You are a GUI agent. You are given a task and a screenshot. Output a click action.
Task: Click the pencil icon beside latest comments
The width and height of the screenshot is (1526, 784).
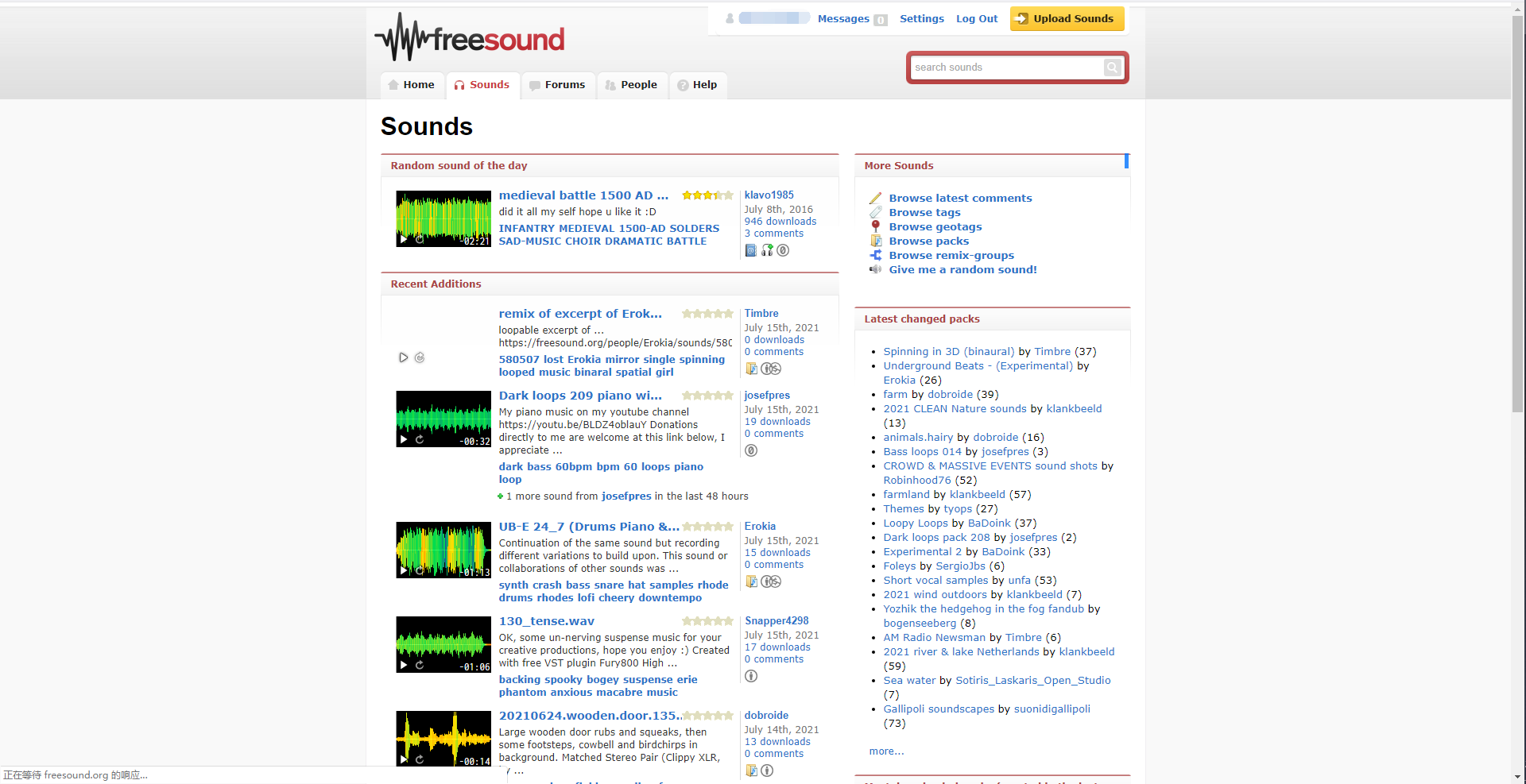coord(875,198)
